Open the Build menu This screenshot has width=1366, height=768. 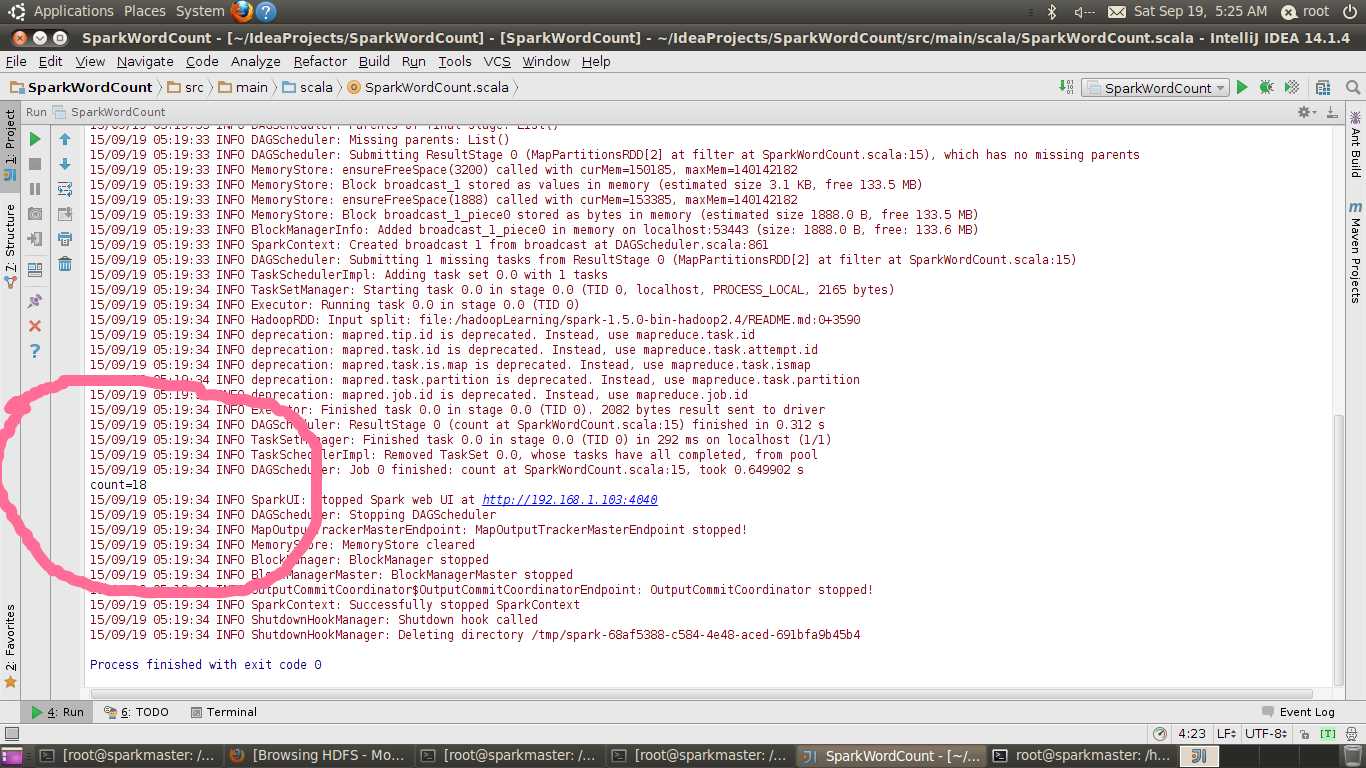coord(374,61)
